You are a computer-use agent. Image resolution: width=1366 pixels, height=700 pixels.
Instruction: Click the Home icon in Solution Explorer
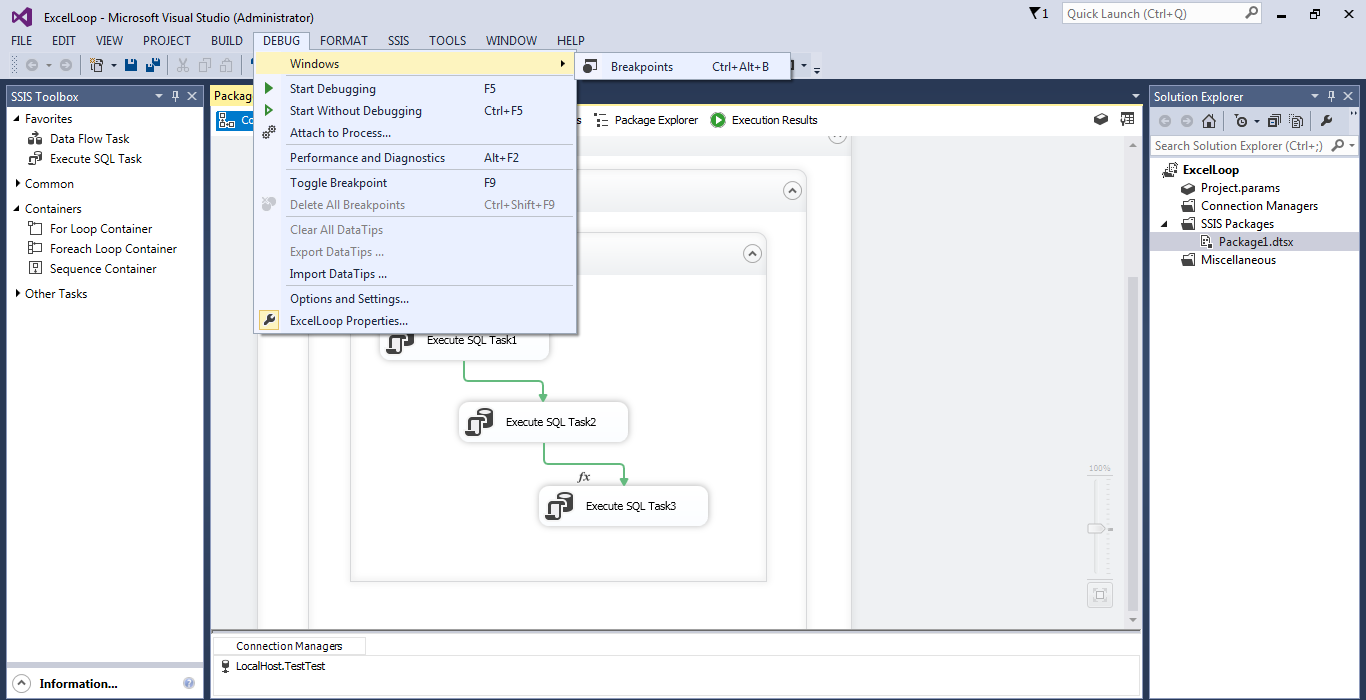click(1208, 121)
